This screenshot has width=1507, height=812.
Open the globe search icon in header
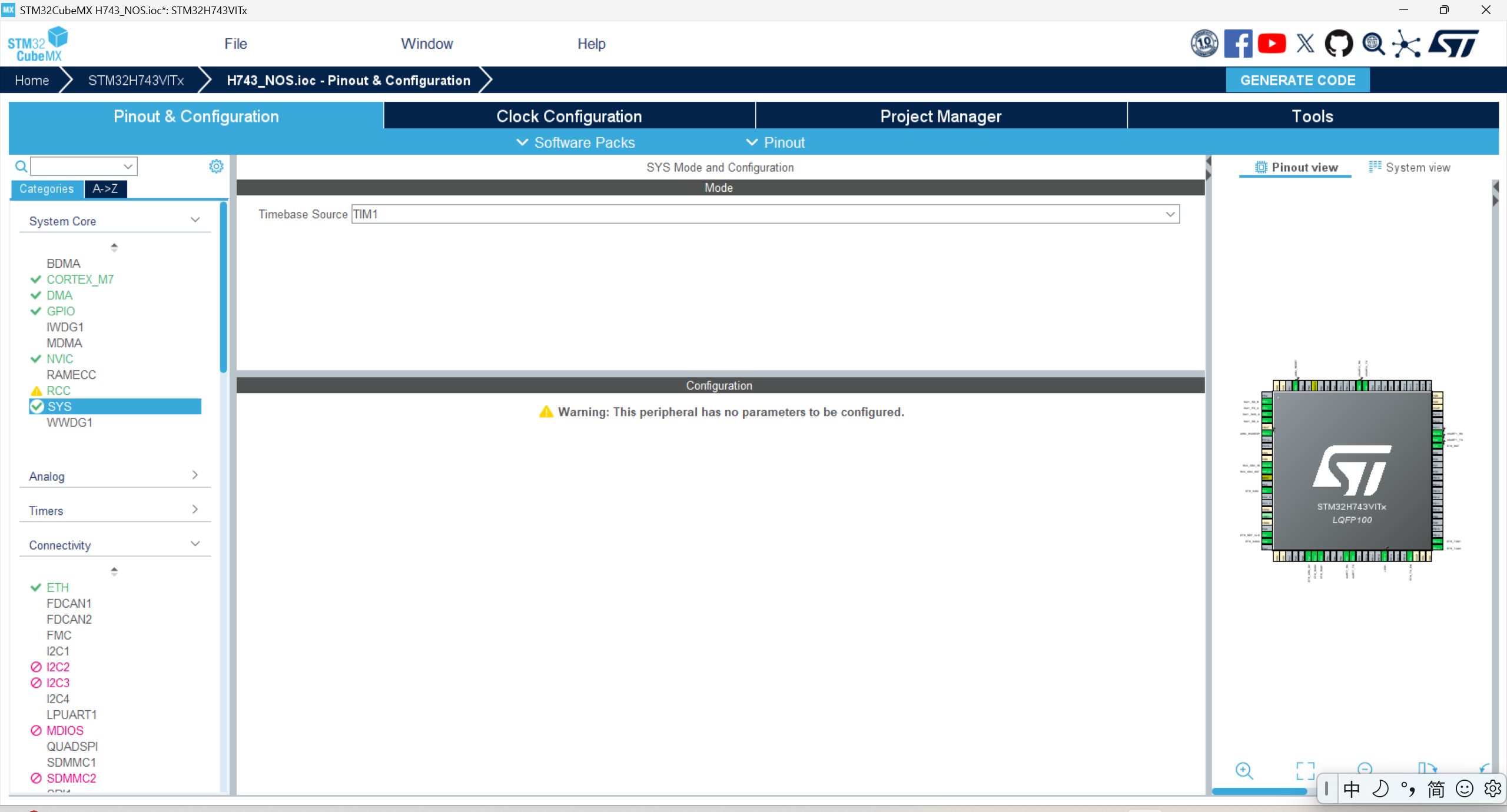coord(1373,44)
